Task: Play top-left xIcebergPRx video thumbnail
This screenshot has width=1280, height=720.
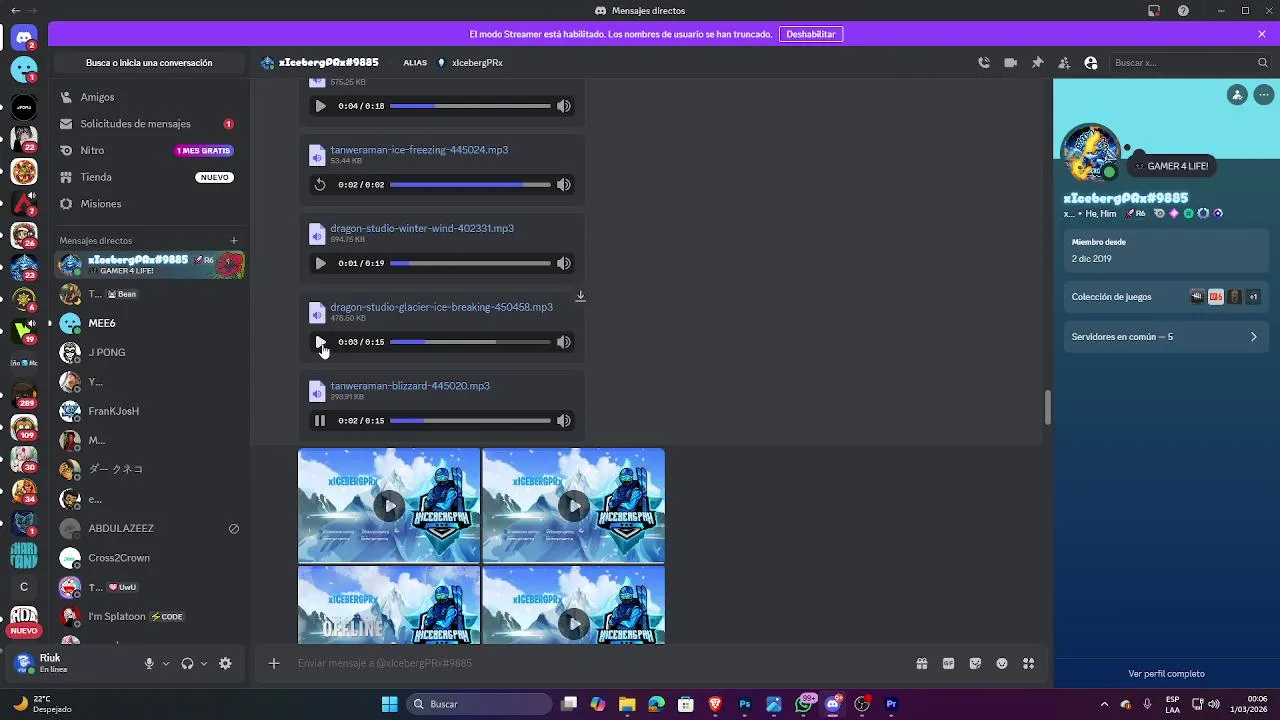Action: (x=389, y=506)
